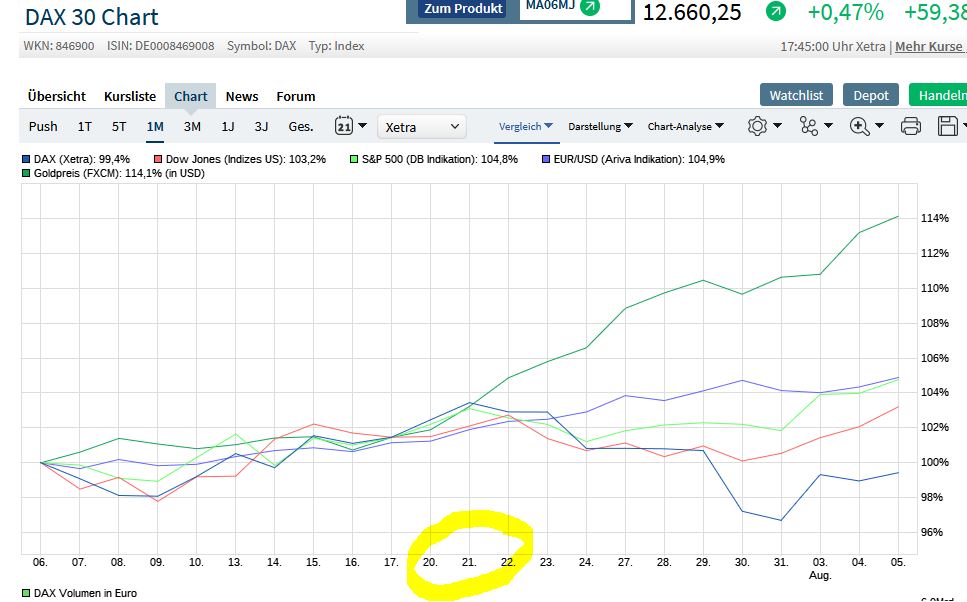Viewport: 967px width, 602px height.
Task: Click the x-axis date label 27.
Action: 625,563
